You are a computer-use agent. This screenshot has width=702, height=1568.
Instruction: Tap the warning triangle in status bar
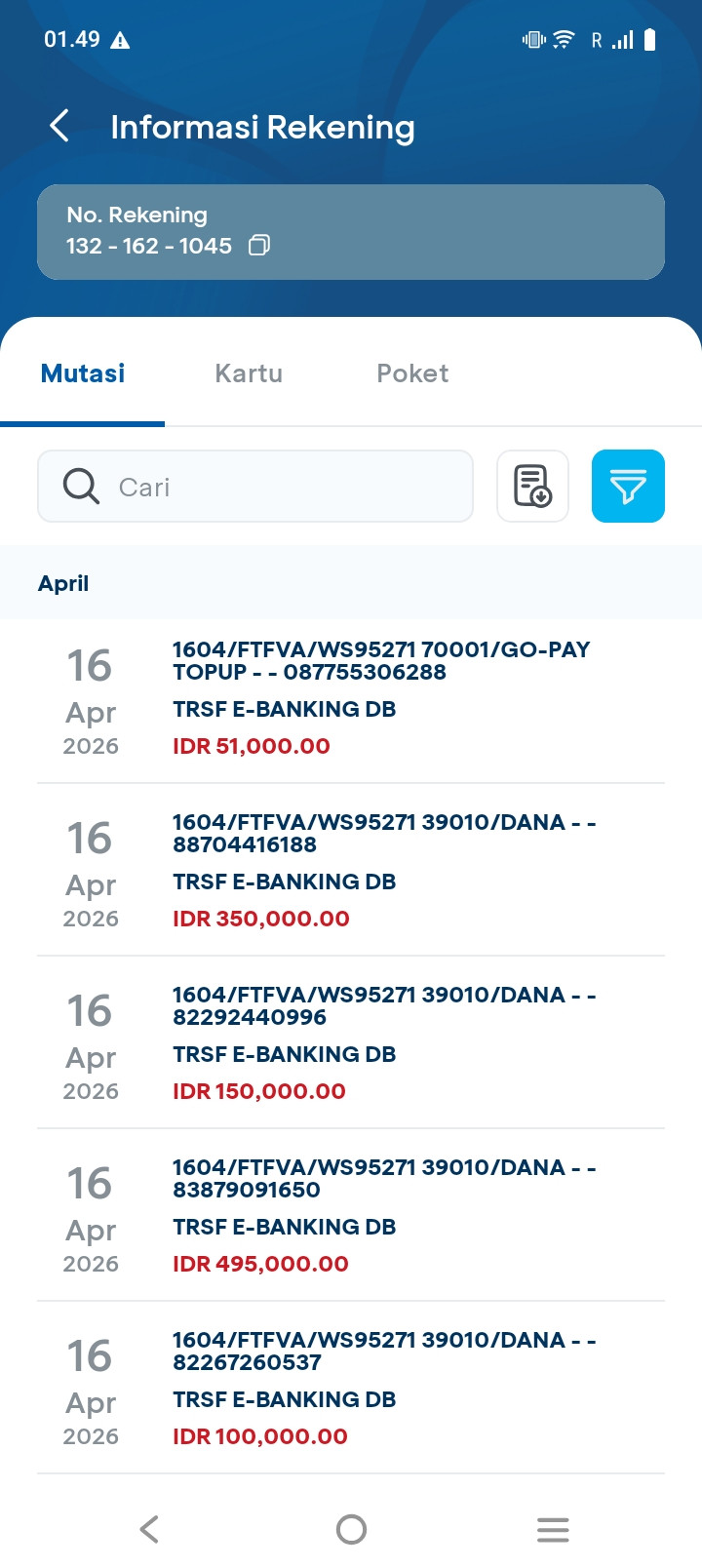pyautogui.click(x=120, y=40)
